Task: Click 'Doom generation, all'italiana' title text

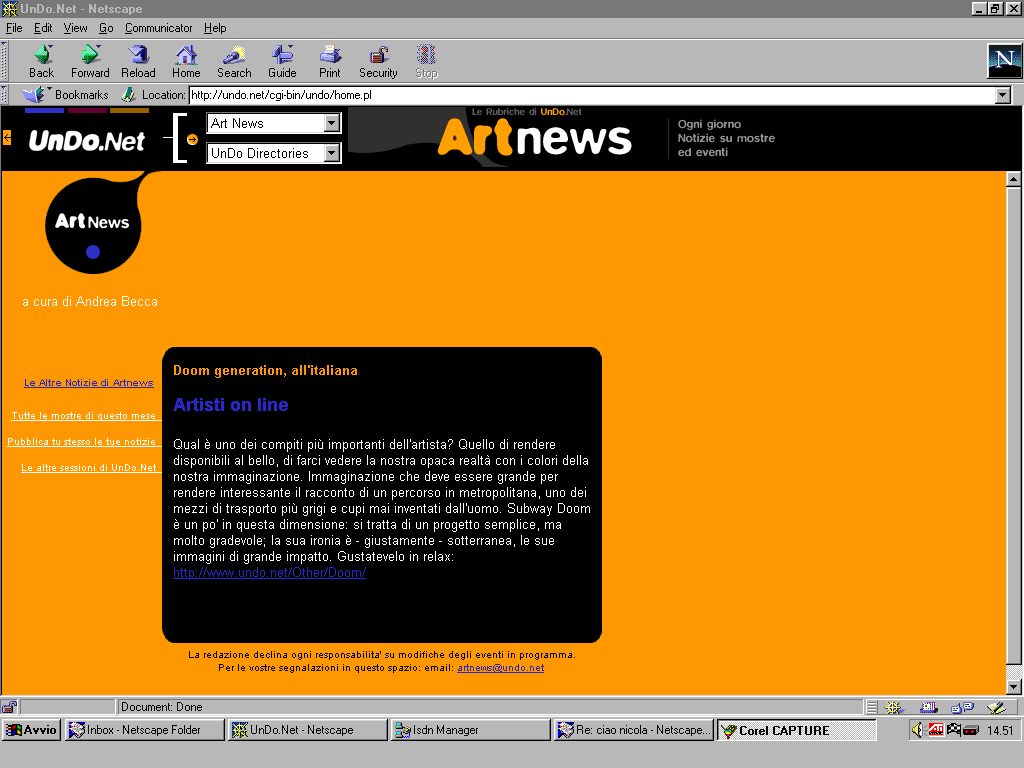Action: coord(265,370)
